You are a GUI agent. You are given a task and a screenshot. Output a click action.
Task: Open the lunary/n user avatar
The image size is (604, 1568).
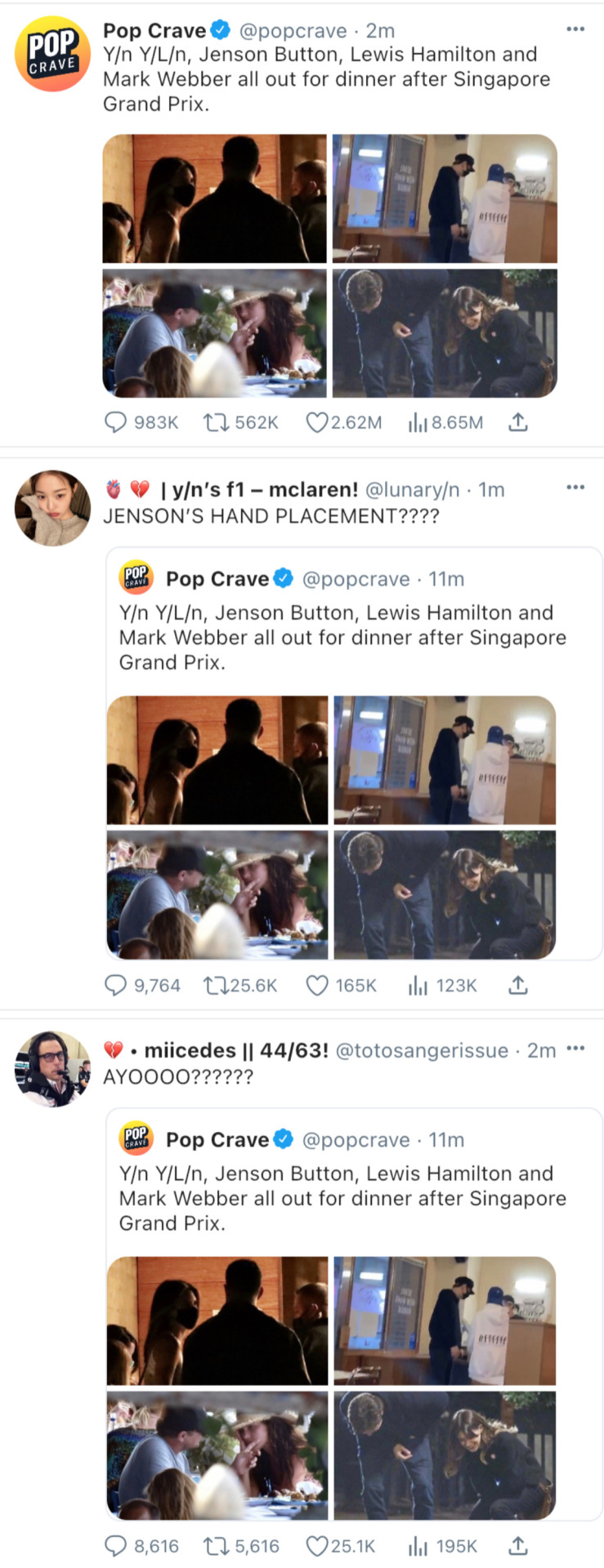pos(52,507)
